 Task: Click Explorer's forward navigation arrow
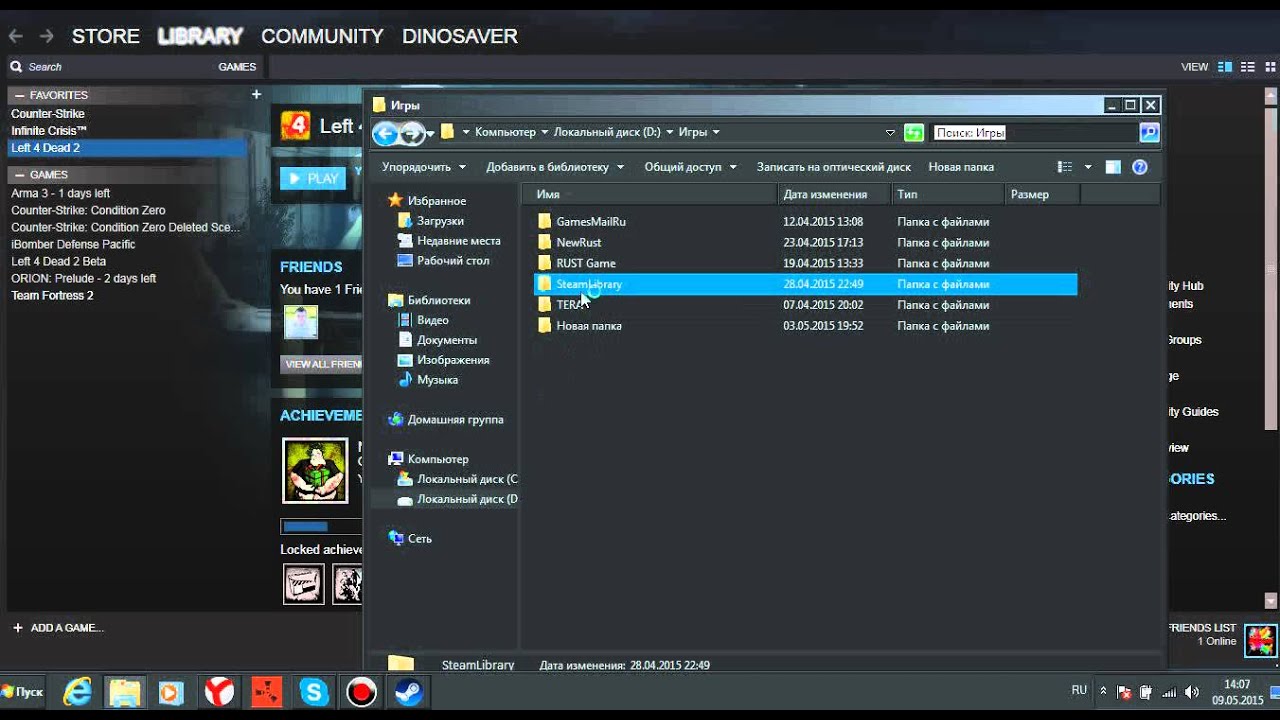tap(411, 133)
